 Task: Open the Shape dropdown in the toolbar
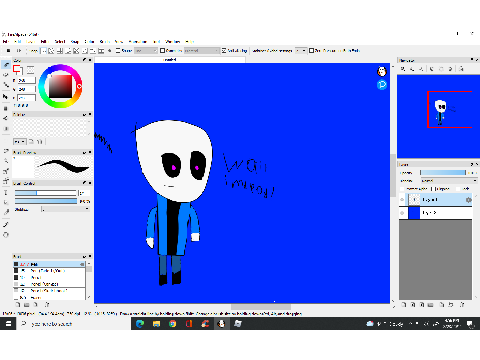coord(146,51)
